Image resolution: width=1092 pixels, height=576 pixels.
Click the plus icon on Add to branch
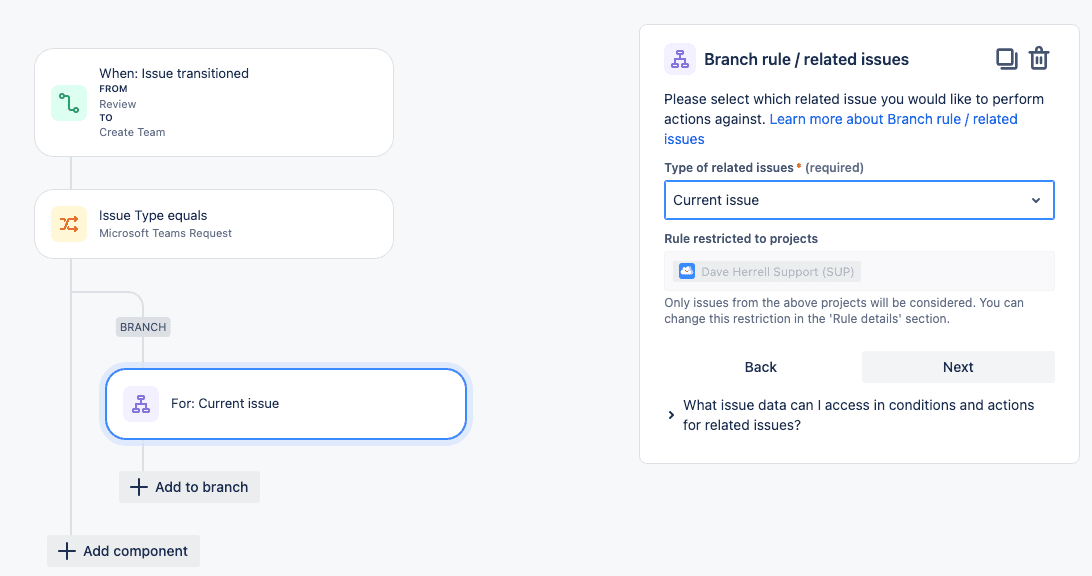pos(138,487)
